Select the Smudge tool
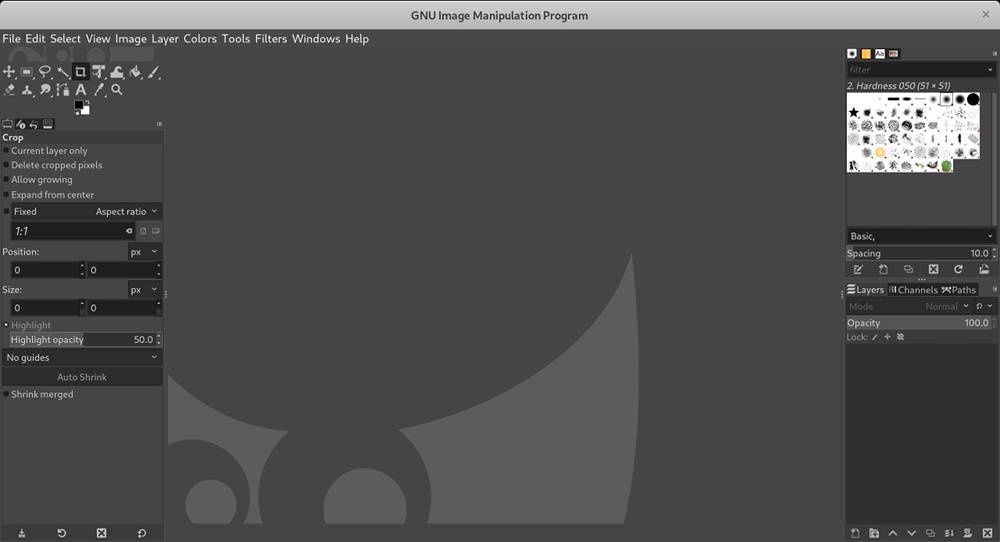 pyautogui.click(x=45, y=90)
